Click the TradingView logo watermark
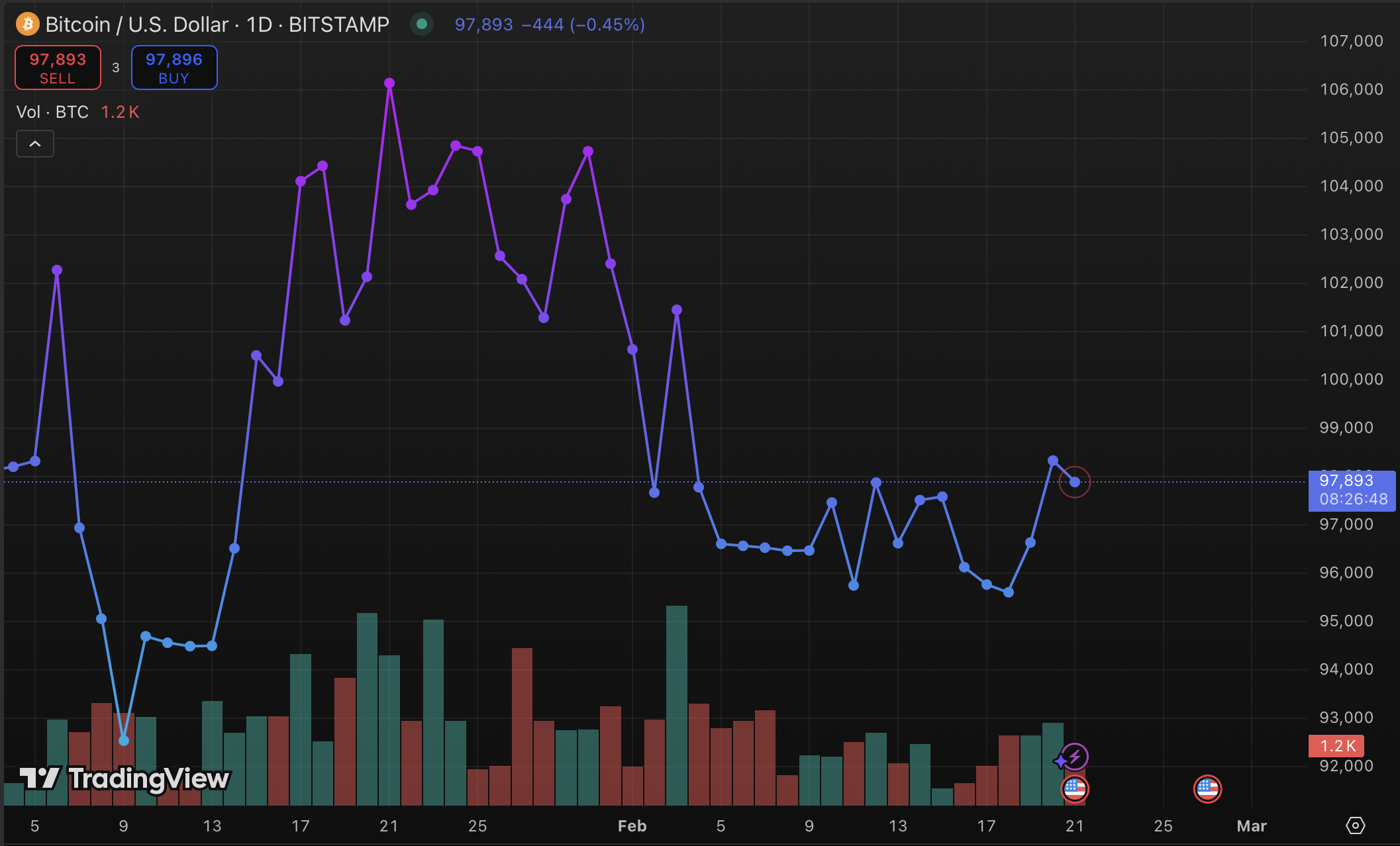The image size is (1400, 846). (125, 778)
